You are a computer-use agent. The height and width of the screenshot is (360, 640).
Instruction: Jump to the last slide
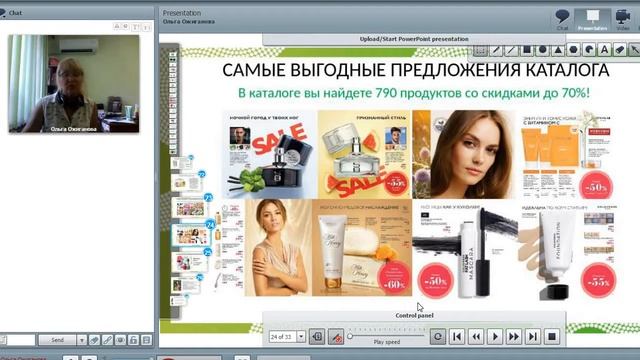[533, 337]
